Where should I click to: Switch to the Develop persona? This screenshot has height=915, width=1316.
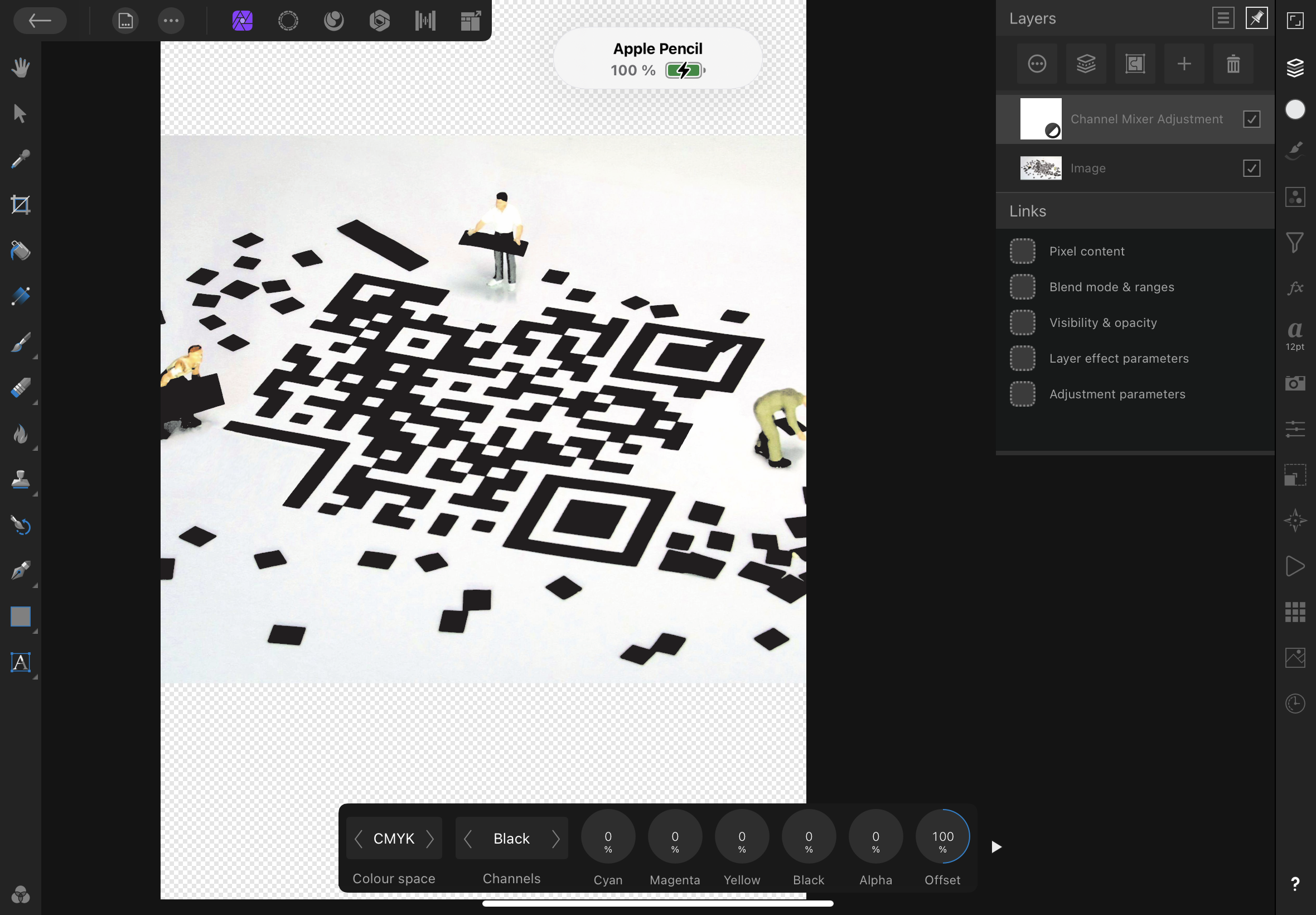379,21
